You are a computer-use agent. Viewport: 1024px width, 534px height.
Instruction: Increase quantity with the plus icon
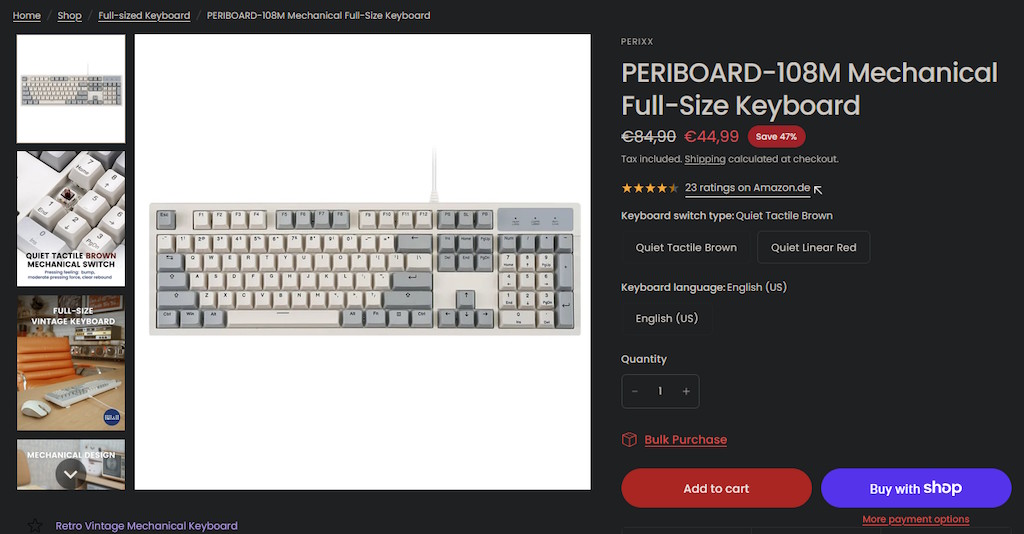click(x=686, y=391)
